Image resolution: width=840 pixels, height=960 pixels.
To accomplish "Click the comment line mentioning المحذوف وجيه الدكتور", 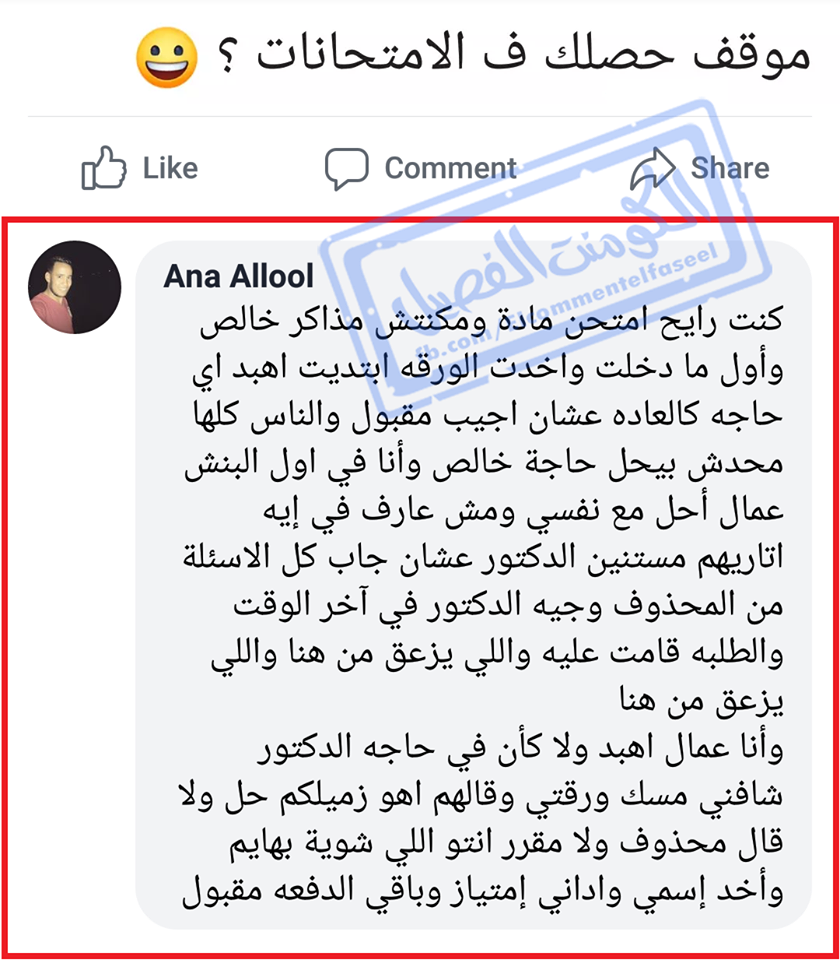I will pos(508,606).
